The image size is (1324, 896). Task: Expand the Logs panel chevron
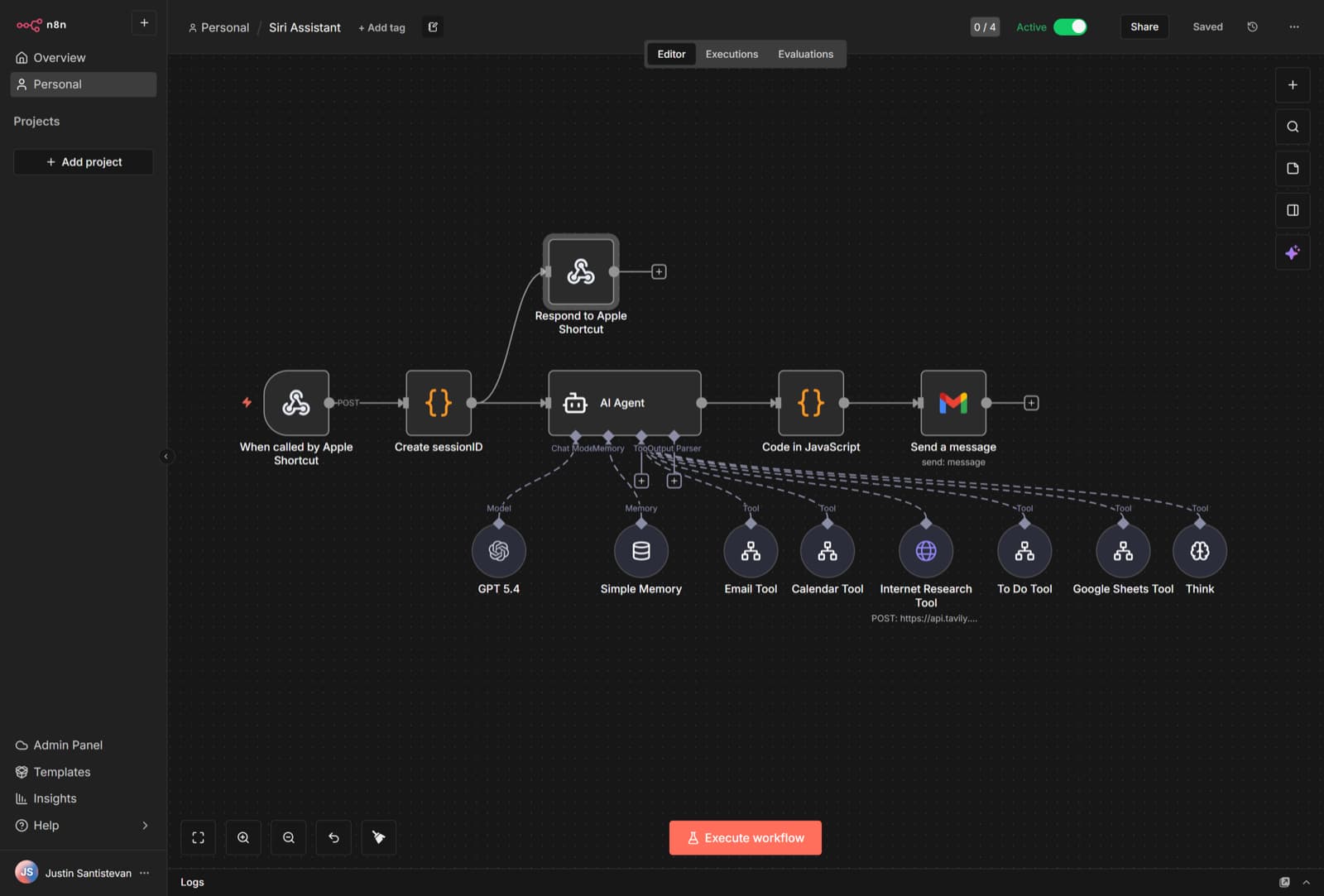pos(1307,882)
